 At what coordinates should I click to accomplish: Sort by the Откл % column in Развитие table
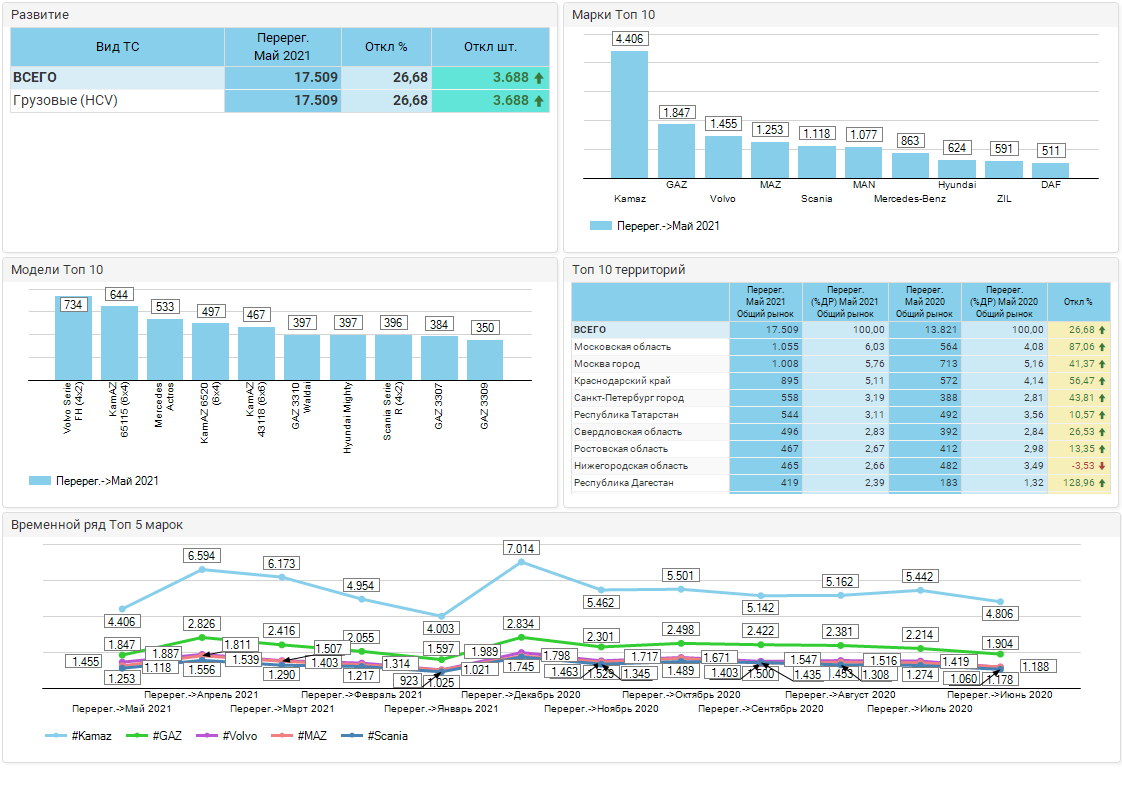(386, 47)
